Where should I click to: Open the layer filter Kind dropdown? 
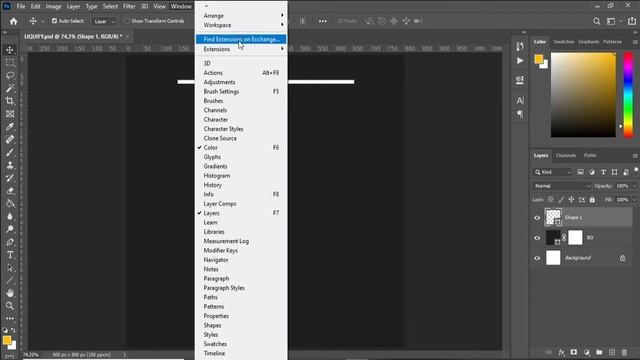pyautogui.click(x=553, y=172)
